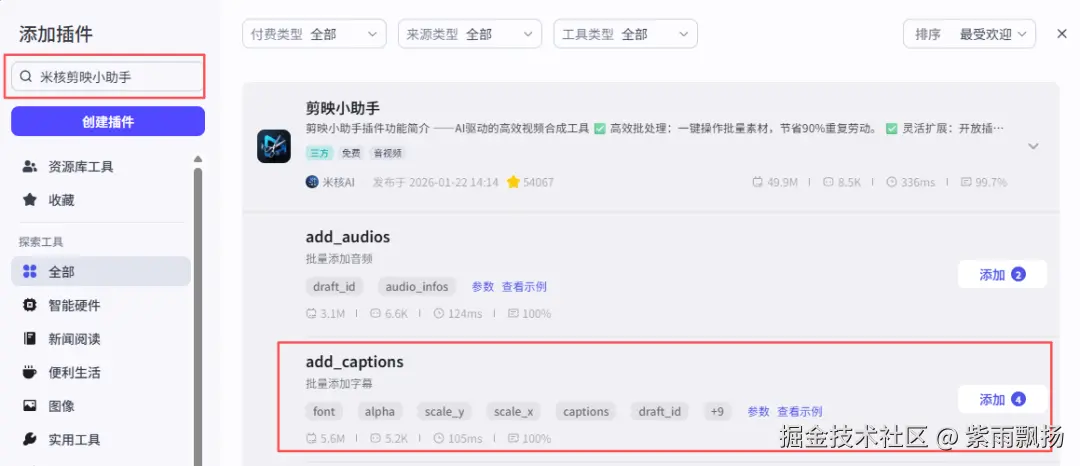Click the 免费 tag on plugin card
The width and height of the screenshot is (1080, 466).
(351, 153)
